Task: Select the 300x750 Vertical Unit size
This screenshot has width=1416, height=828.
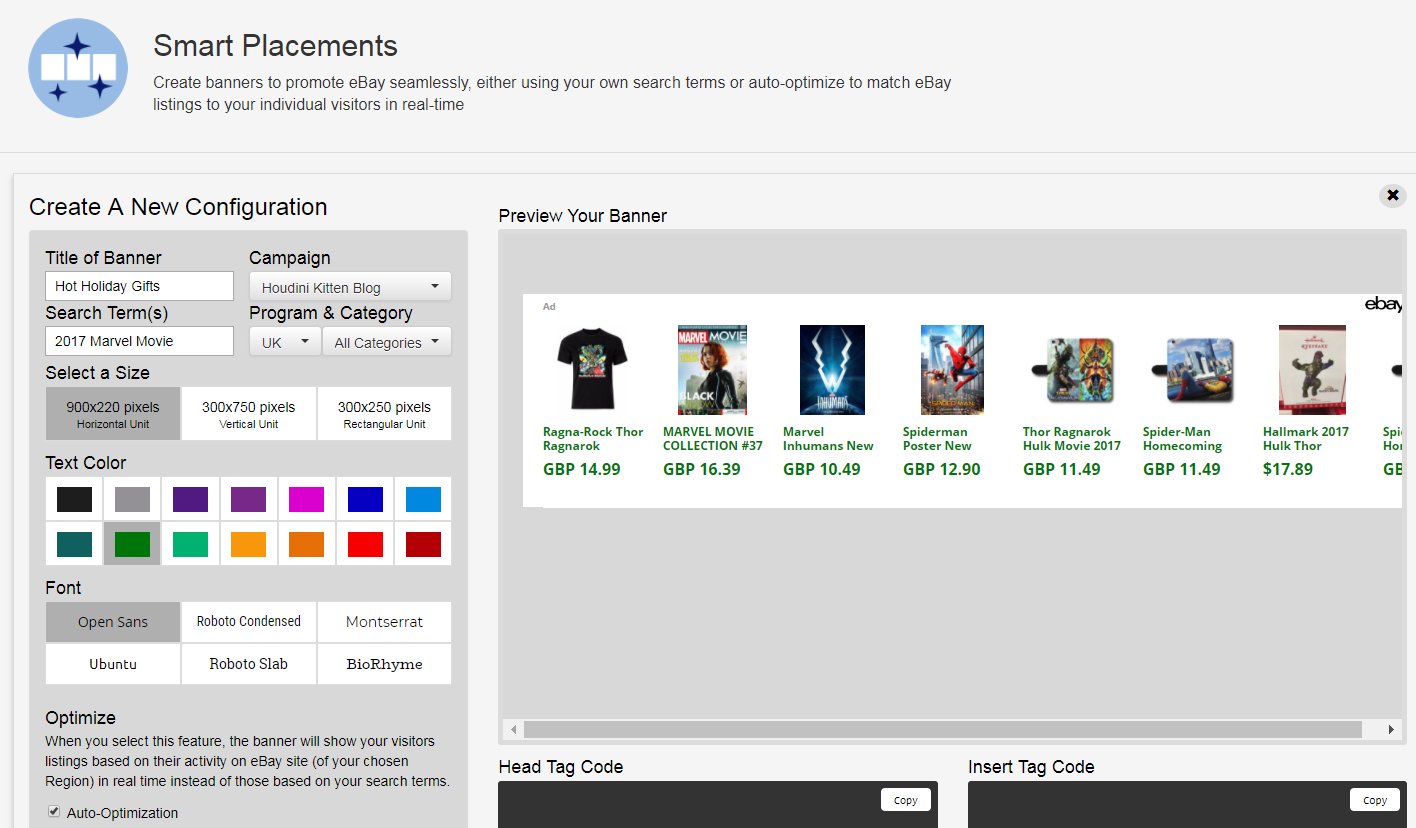Action: [249, 414]
